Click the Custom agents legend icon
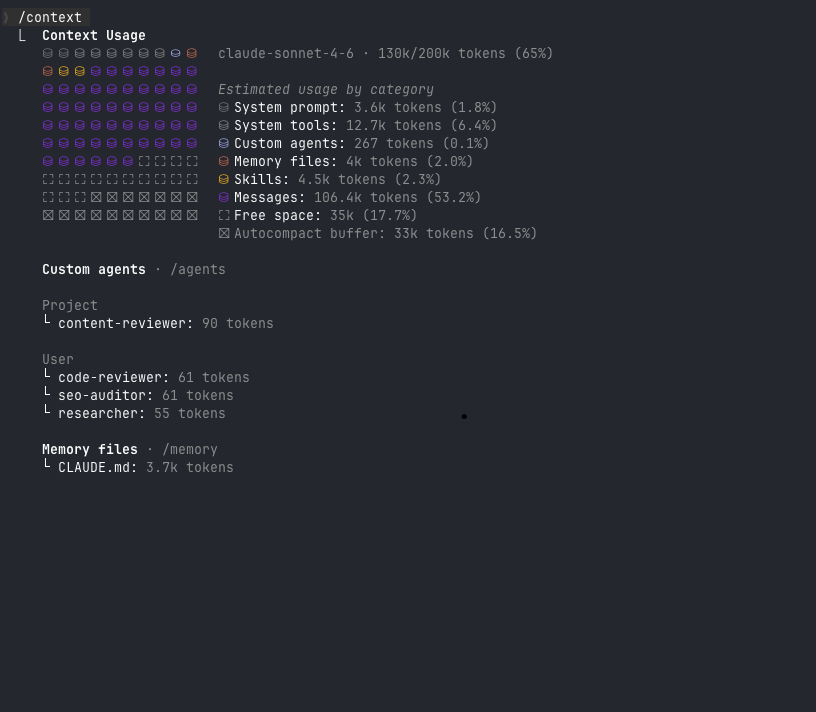This screenshot has height=712, width=816. pos(224,144)
